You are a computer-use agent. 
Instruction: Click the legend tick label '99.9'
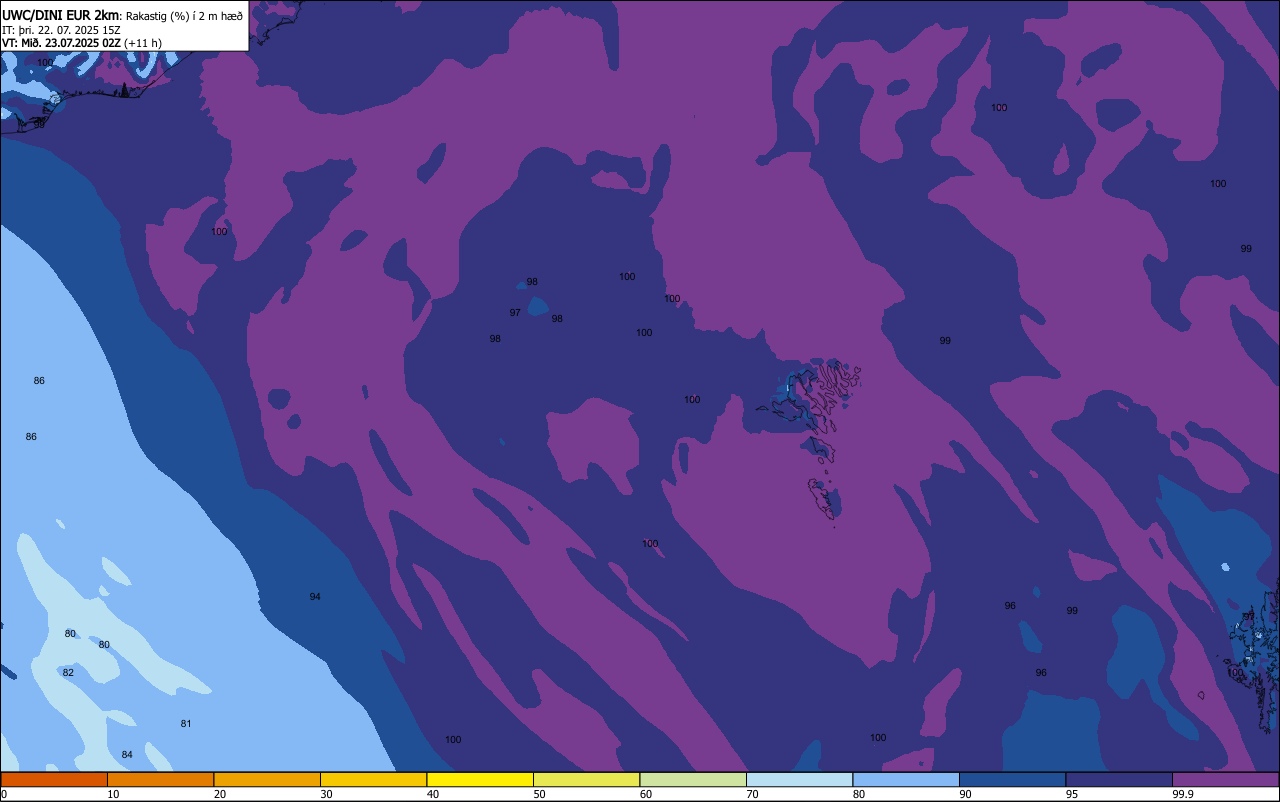pyautogui.click(x=1184, y=794)
